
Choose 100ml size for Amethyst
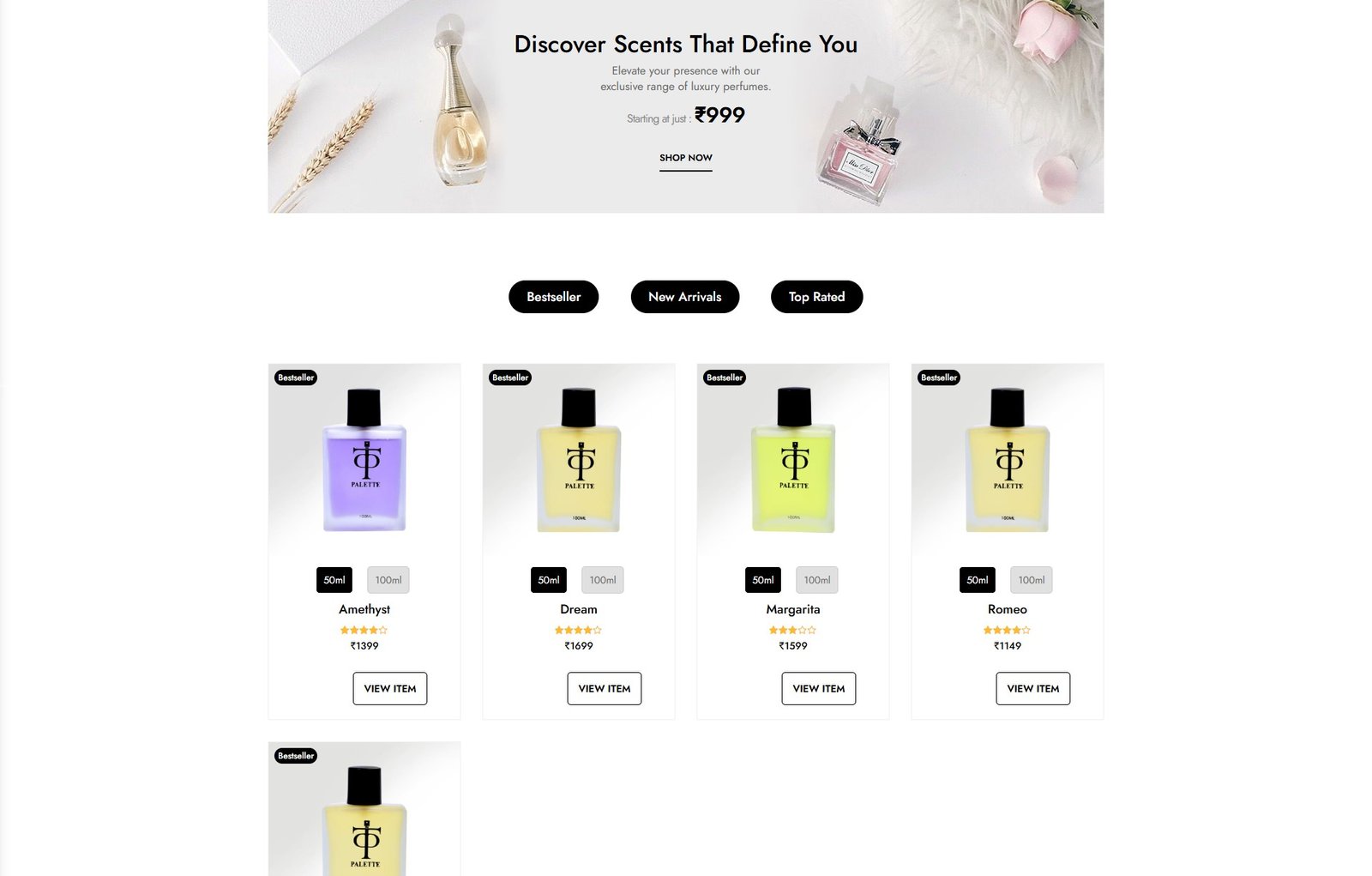click(x=388, y=580)
